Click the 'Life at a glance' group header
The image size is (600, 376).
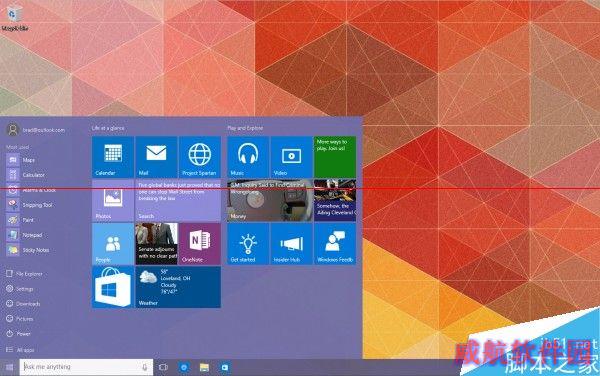(x=108, y=128)
